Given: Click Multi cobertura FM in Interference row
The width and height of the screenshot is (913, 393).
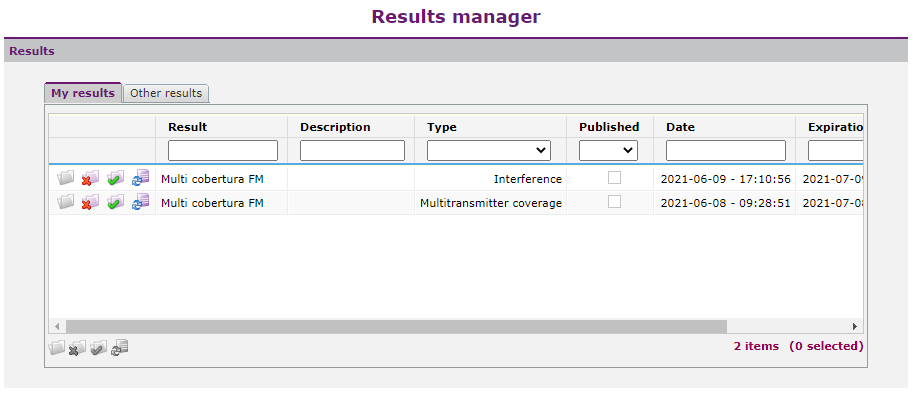Looking at the screenshot, I should tap(212, 179).
